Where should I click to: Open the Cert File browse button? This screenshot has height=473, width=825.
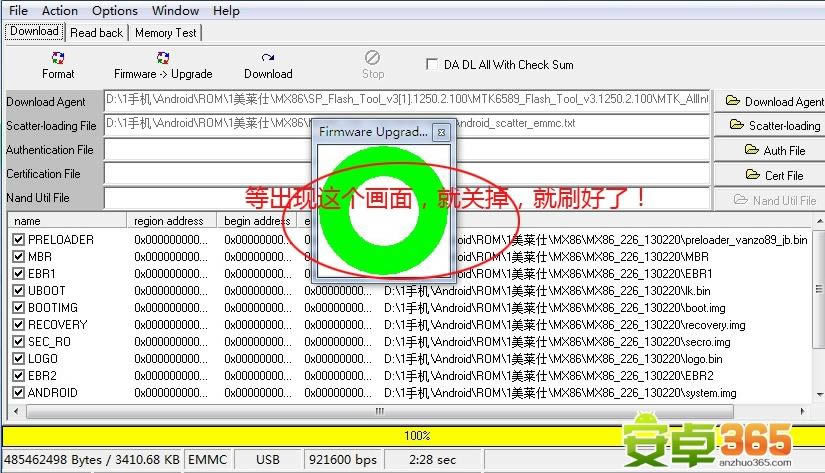(769, 175)
